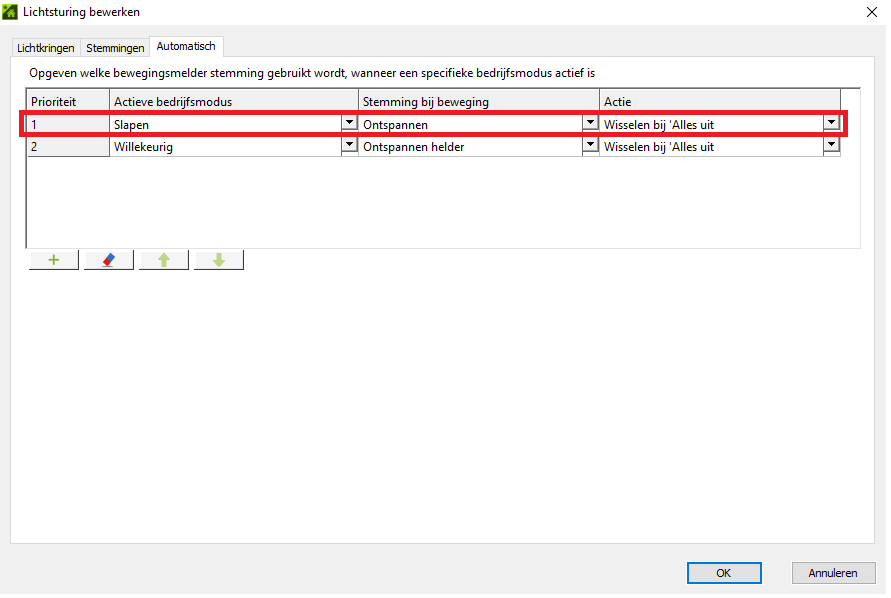Screen dimensions: 891x598
Task: Click the Actieve bedrijfsmodus column header
Action: [234, 102]
